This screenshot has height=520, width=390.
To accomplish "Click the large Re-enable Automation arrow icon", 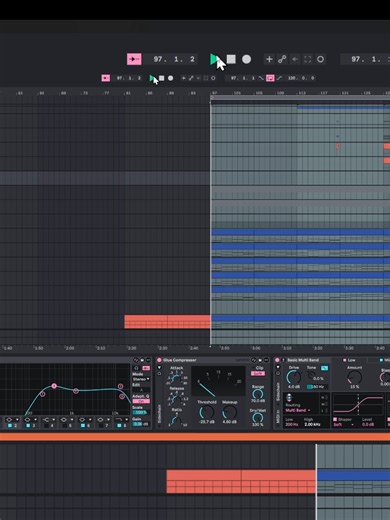I will tap(295, 59).
